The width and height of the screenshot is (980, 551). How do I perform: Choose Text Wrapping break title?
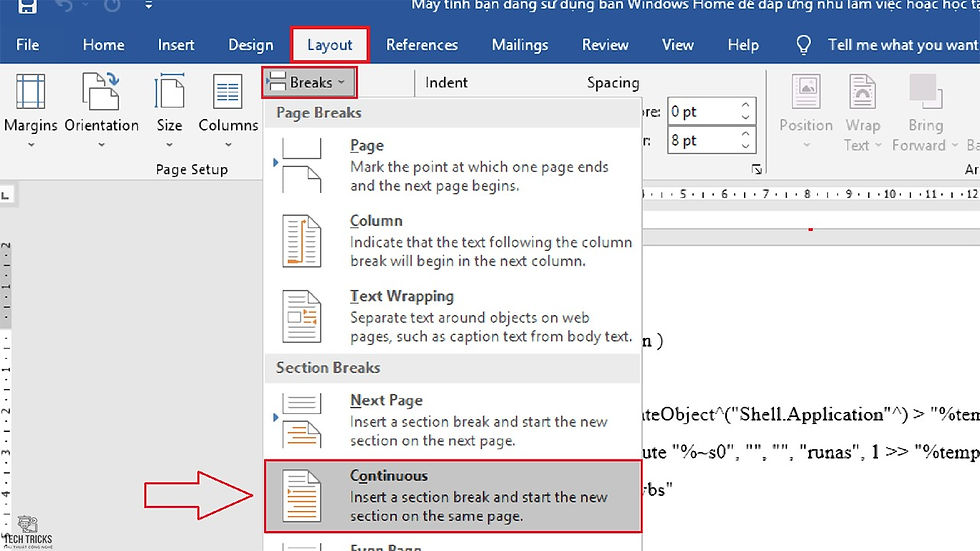click(402, 296)
